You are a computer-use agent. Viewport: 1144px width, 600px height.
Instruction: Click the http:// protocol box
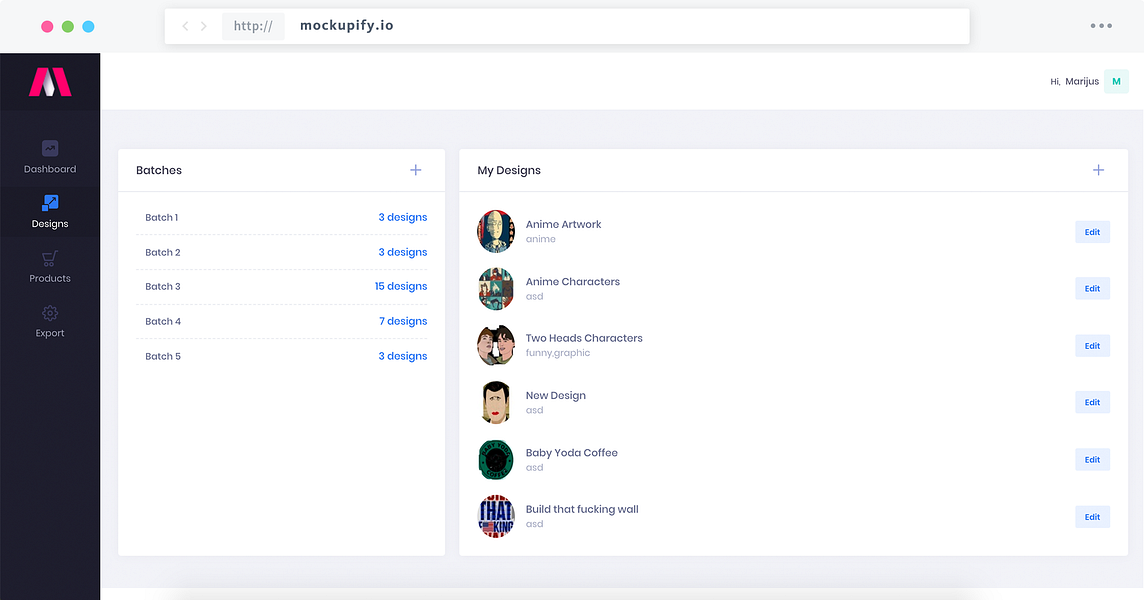click(x=253, y=26)
